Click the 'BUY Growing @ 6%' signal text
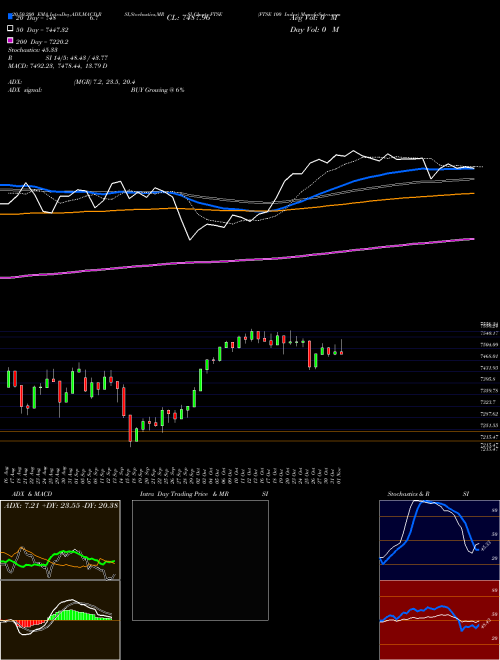 157,90
